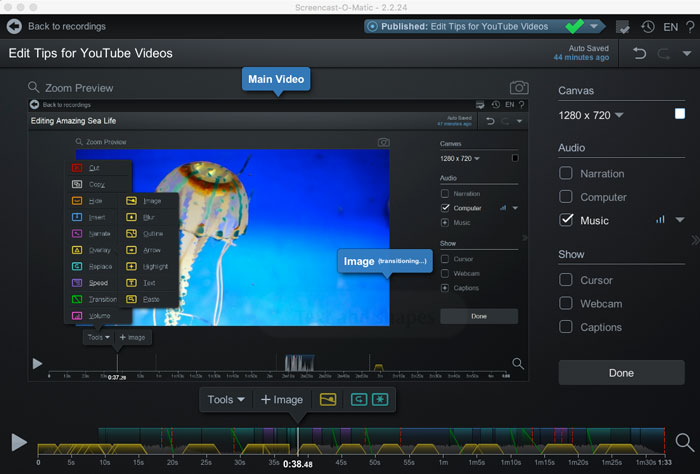Click the teal freeze-frame star icon
The height and width of the screenshot is (474, 700).
(380, 399)
